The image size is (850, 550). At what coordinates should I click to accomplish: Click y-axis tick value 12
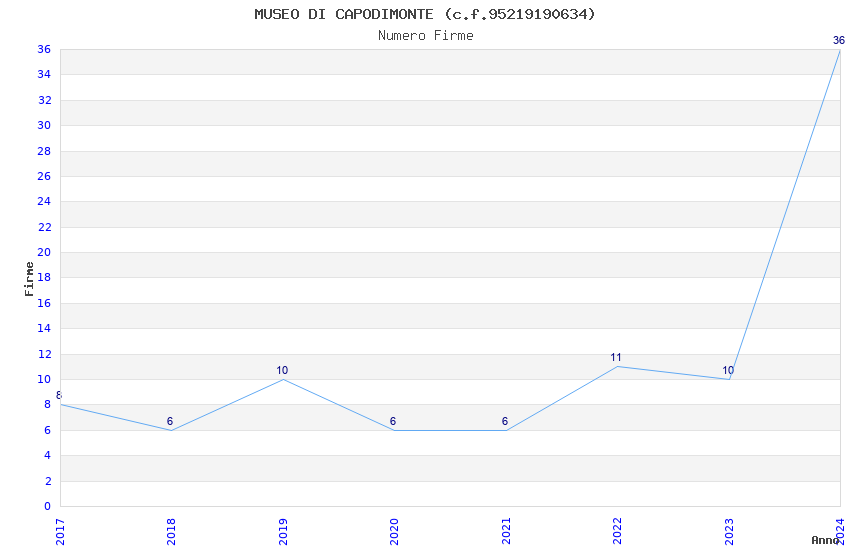[x=44, y=354]
